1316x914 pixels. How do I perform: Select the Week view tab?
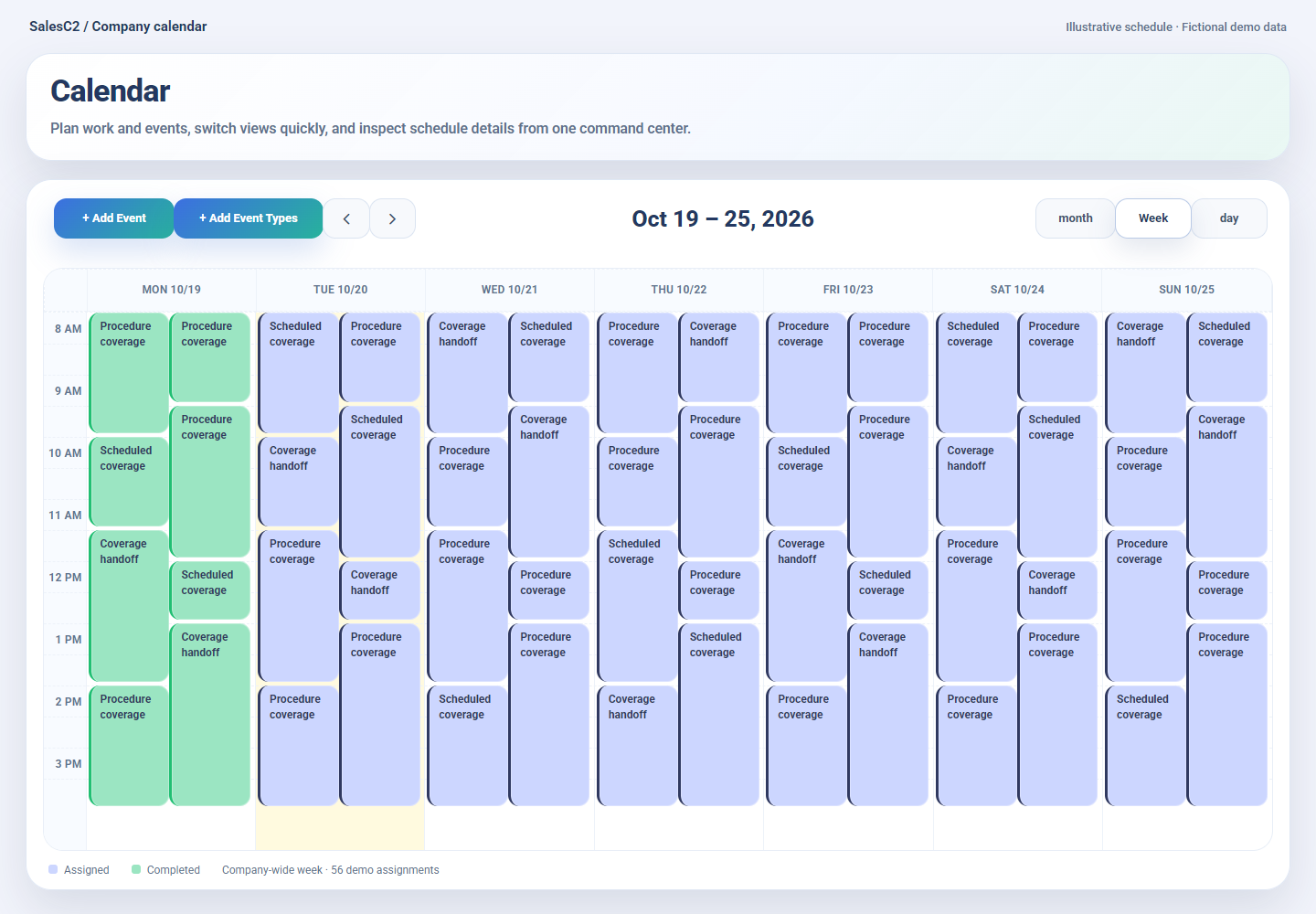click(x=1153, y=218)
